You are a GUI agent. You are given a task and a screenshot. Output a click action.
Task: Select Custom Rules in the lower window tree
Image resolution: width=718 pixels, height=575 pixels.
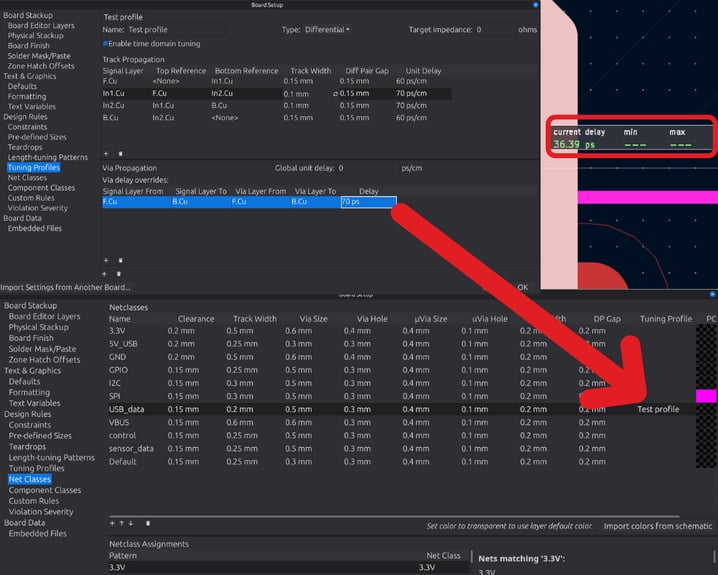coord(33,500)
